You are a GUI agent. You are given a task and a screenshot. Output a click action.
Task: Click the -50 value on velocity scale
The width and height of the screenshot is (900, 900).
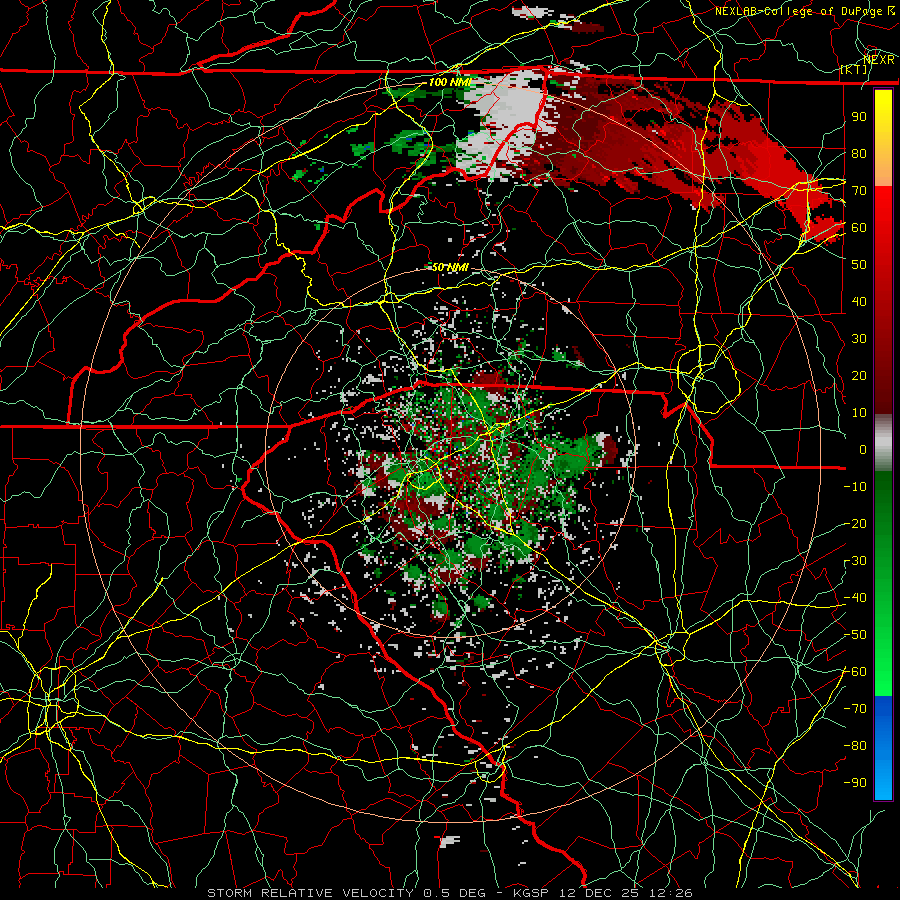855,635
